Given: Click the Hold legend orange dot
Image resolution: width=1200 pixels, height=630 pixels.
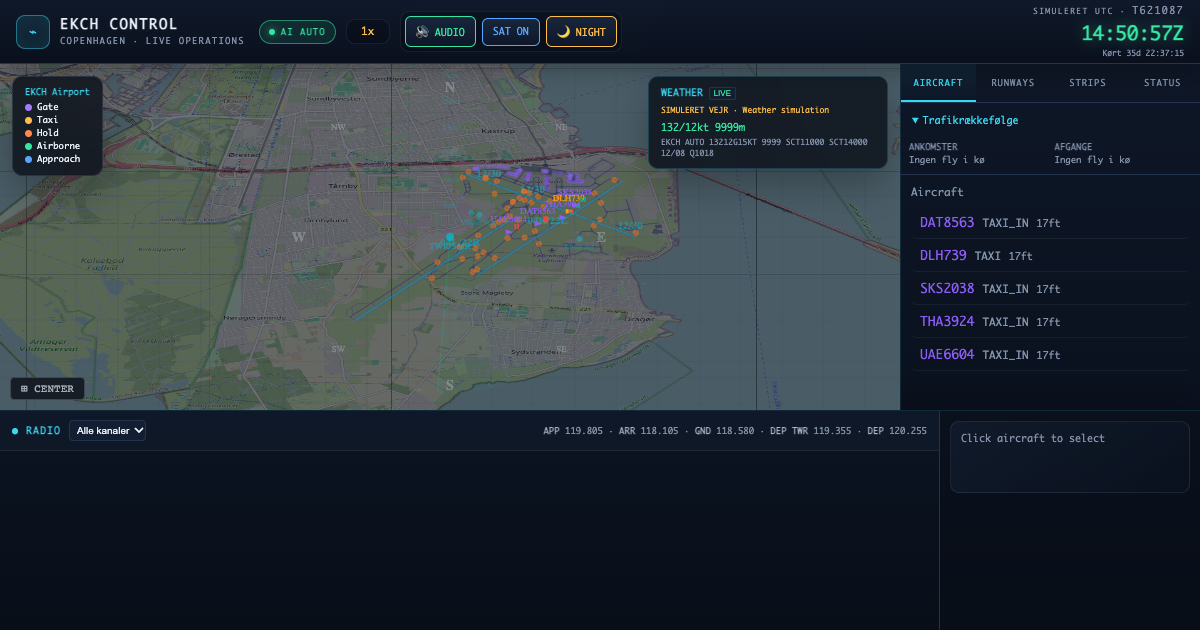Looking at the screenshot, I should (29, 133).
